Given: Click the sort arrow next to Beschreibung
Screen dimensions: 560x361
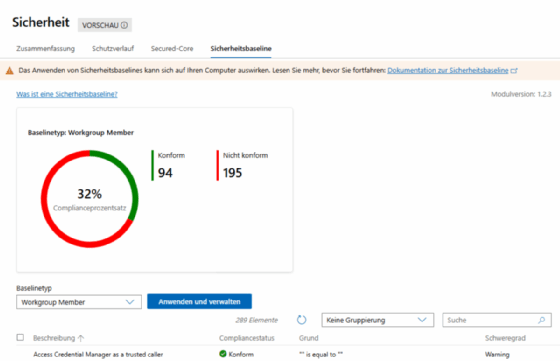Looking at the screenshot, I should [81, 338].
